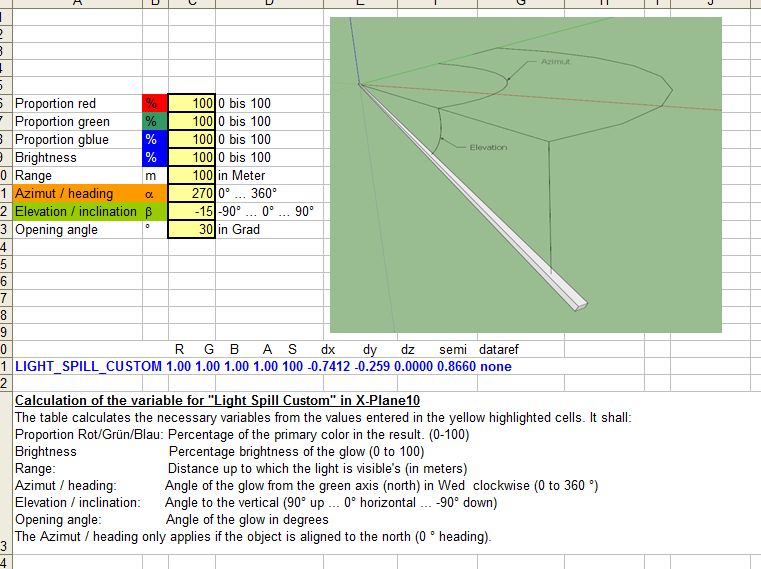Click the '0 bis 100' hint beside Proportion red
The width and height of the screenshot is (761, 569).
pos(244,103)
